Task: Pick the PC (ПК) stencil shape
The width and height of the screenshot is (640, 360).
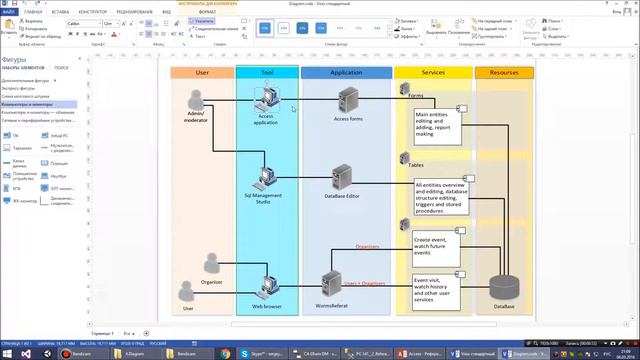Action: pos(11,136)
